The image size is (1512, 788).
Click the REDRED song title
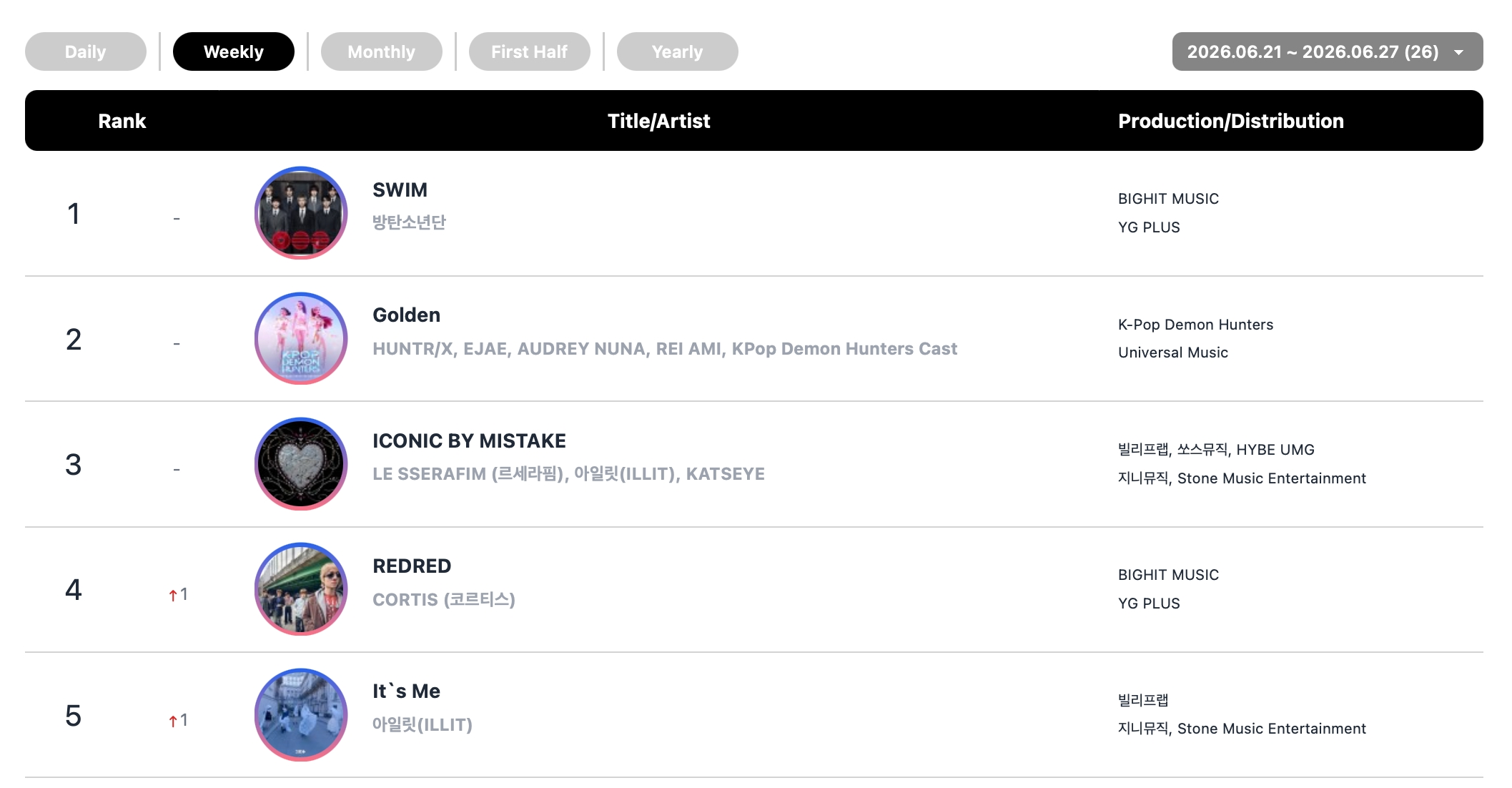coord(412,566)
